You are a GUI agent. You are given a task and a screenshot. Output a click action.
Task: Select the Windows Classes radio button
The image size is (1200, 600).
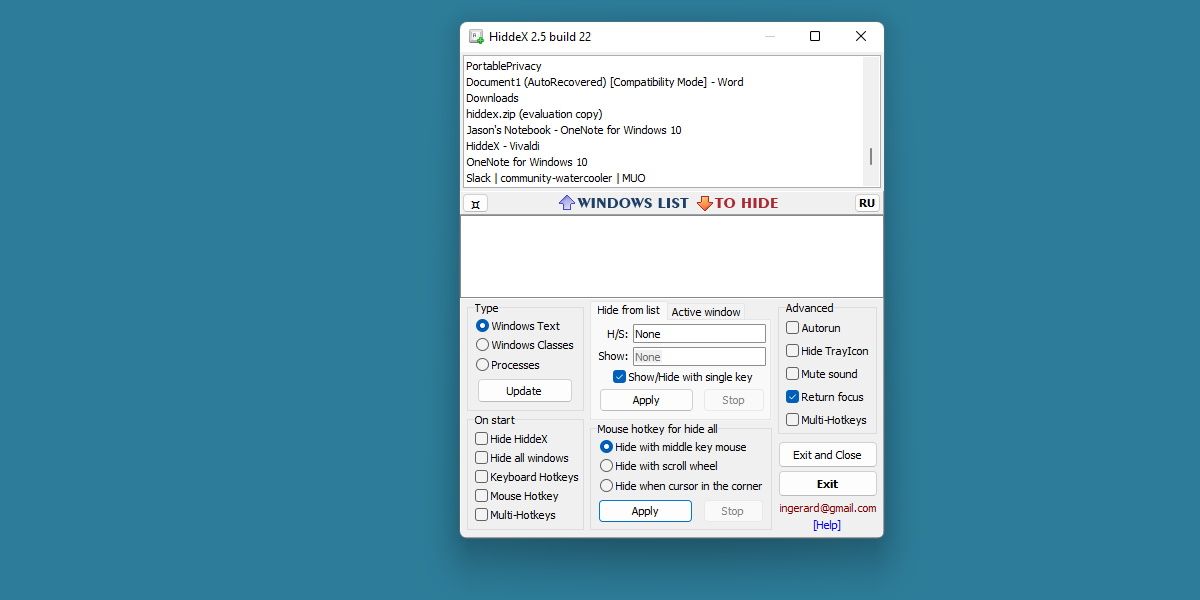482,345
